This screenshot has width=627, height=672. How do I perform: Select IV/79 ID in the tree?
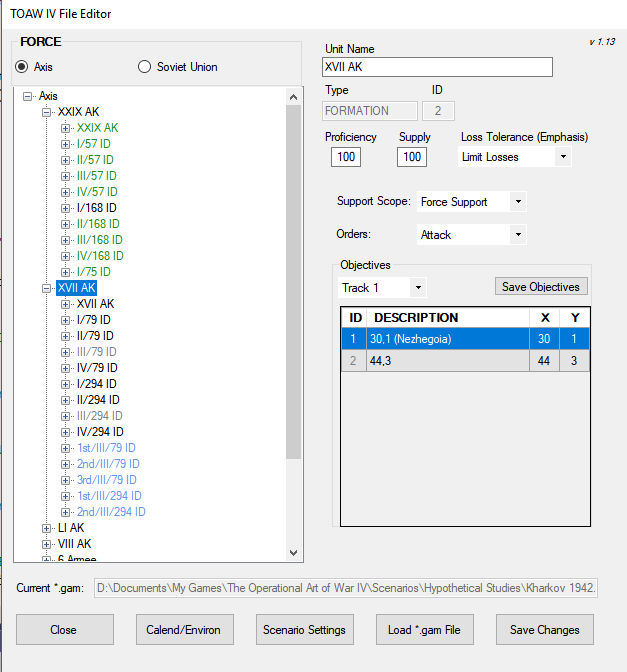[x=97, y=368]
